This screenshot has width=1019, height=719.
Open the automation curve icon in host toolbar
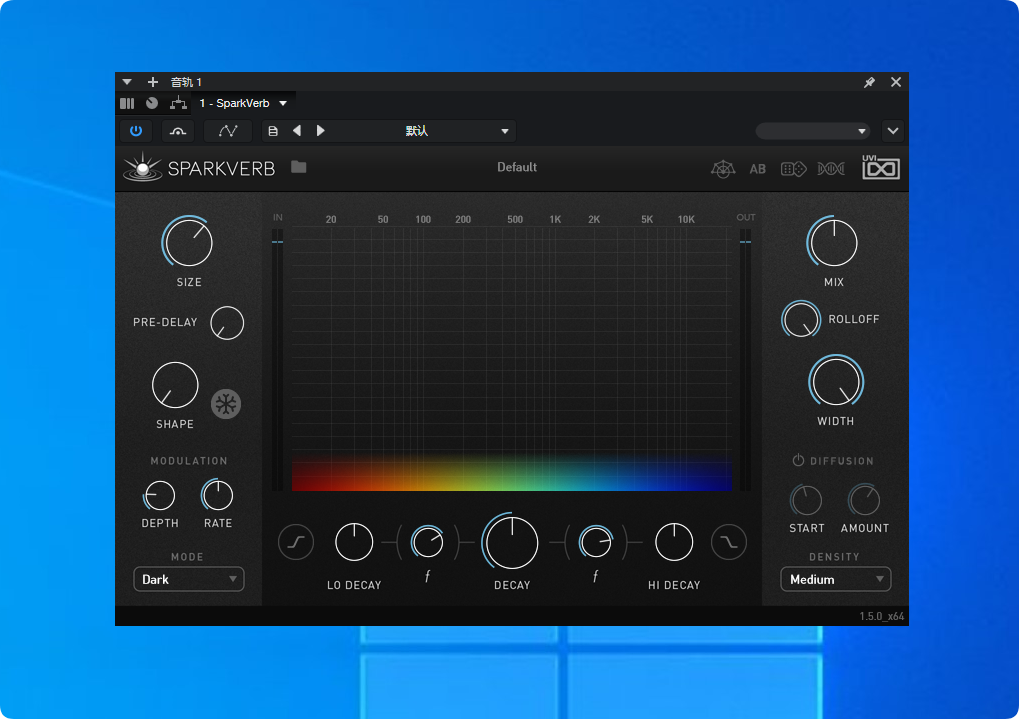pyautogui.click(x=227, y=131)
